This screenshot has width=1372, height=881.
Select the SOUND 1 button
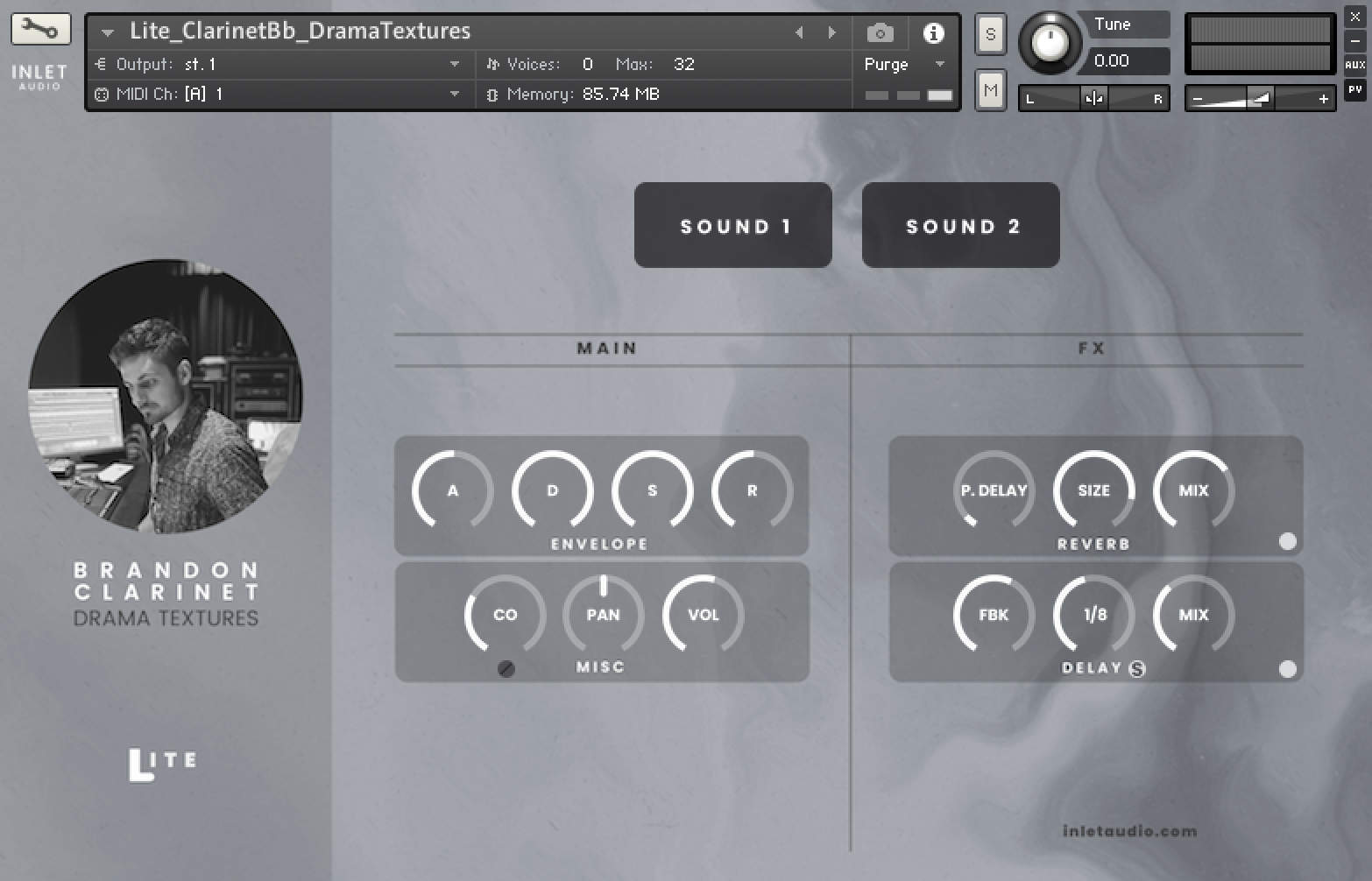pyautogui.click(x=732, y=226)
